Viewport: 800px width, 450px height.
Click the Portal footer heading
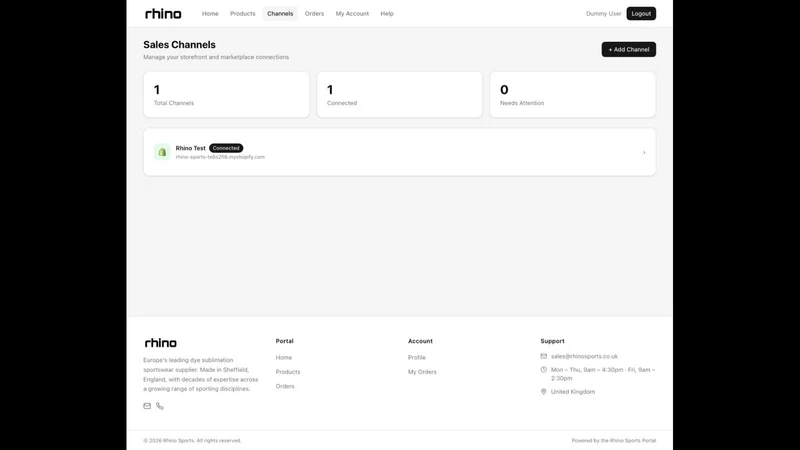[284, 341]
